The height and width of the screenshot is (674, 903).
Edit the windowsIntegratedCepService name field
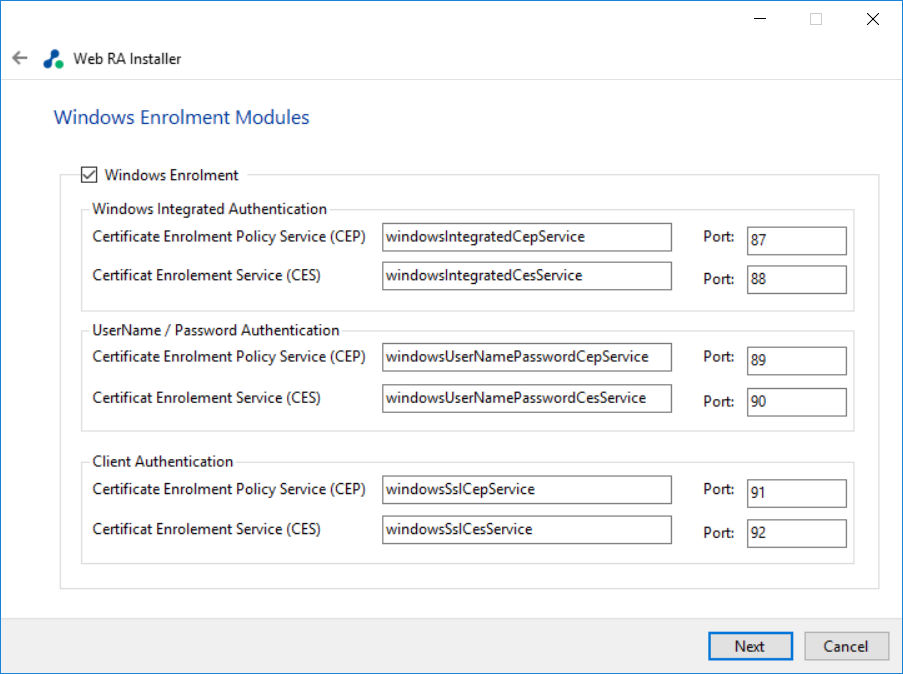coord(526,237)
